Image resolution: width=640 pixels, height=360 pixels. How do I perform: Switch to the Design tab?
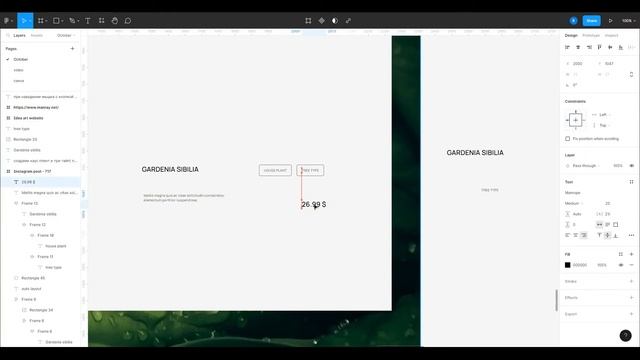point(571,36)
